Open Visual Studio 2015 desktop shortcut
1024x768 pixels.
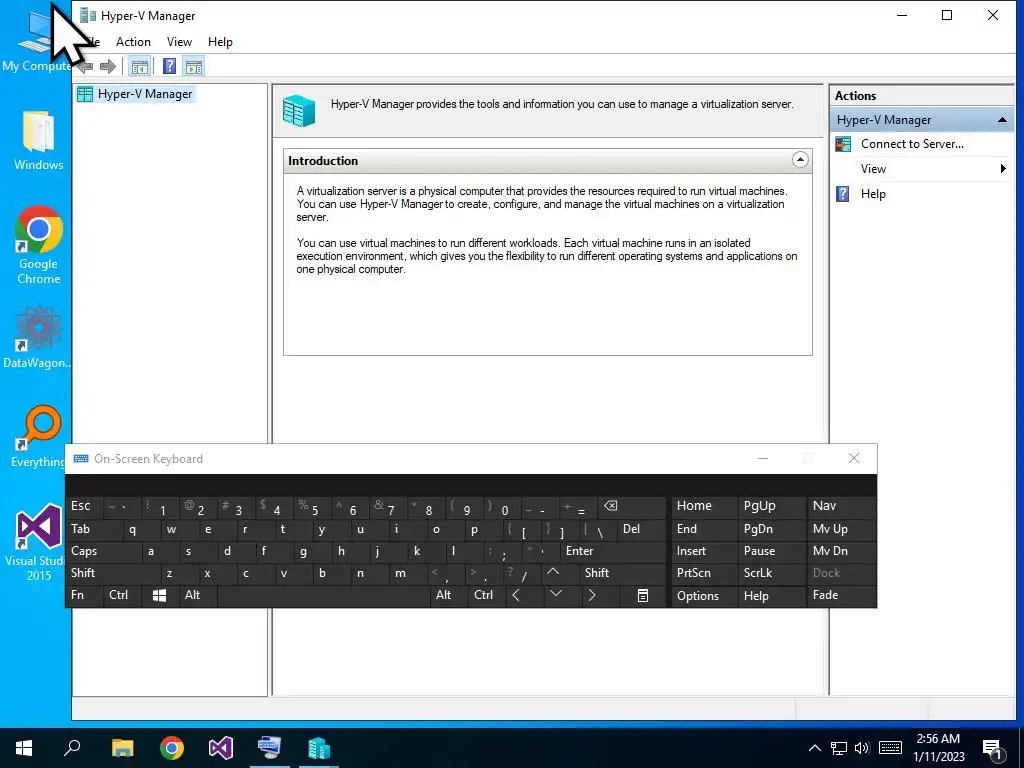point(38,542)
